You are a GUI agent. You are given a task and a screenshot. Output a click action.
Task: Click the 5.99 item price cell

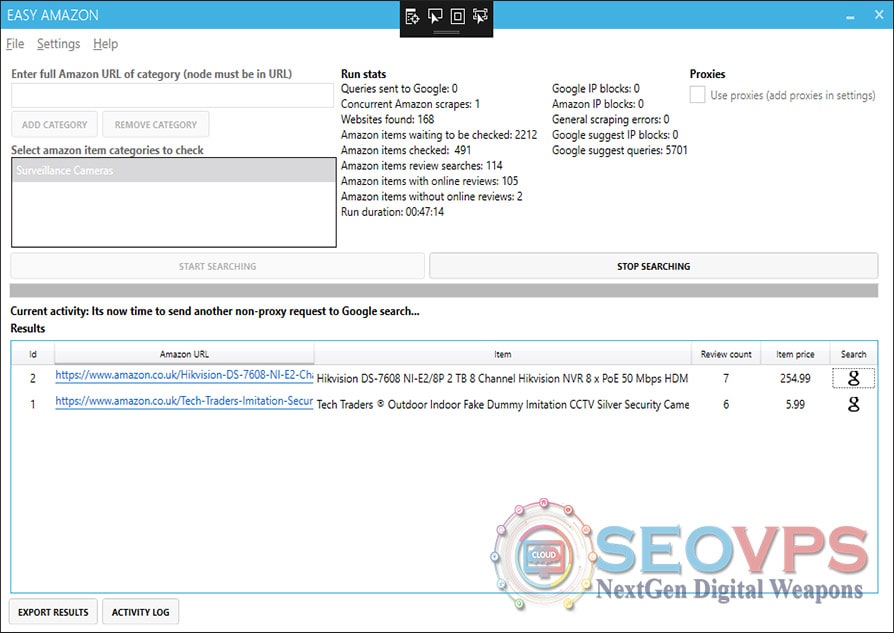point(795,404)
